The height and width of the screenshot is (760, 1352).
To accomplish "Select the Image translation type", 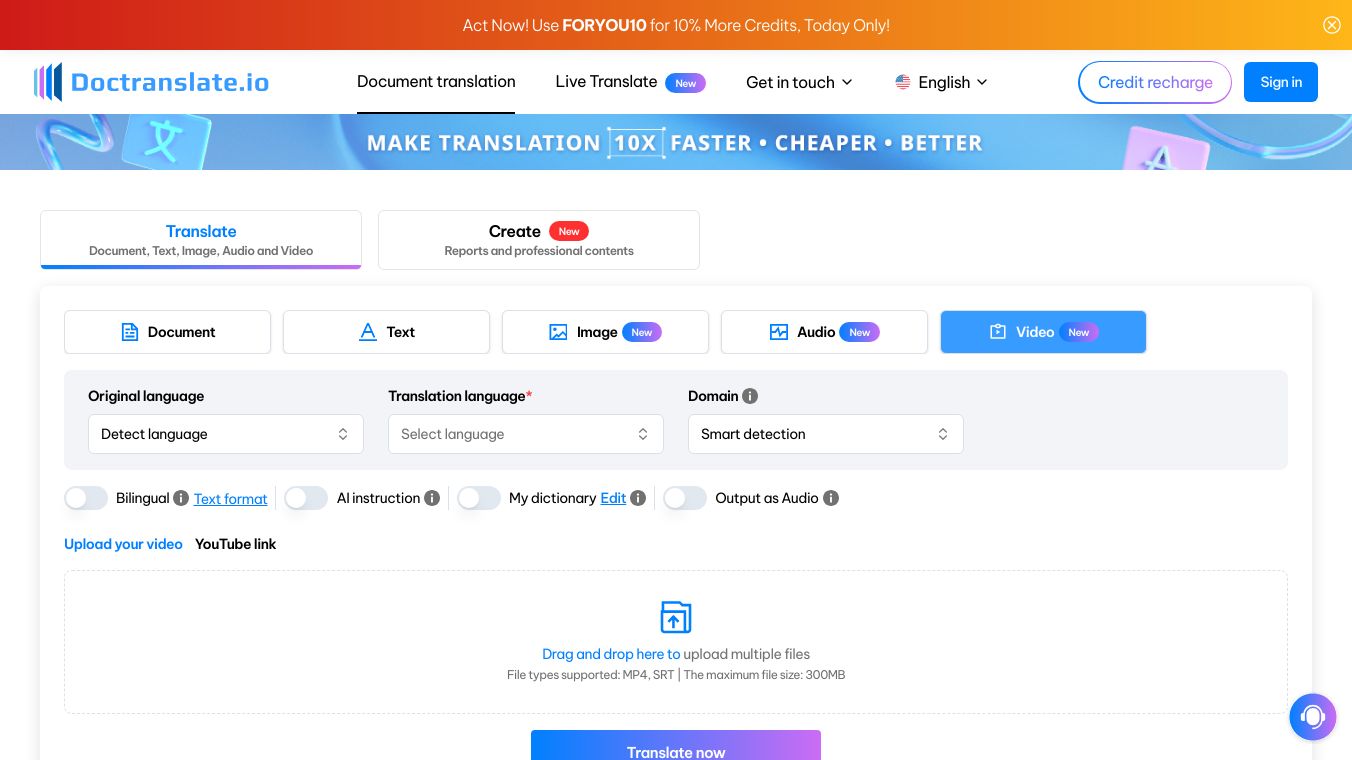I will pyautogui.click(x=605, y=332).
